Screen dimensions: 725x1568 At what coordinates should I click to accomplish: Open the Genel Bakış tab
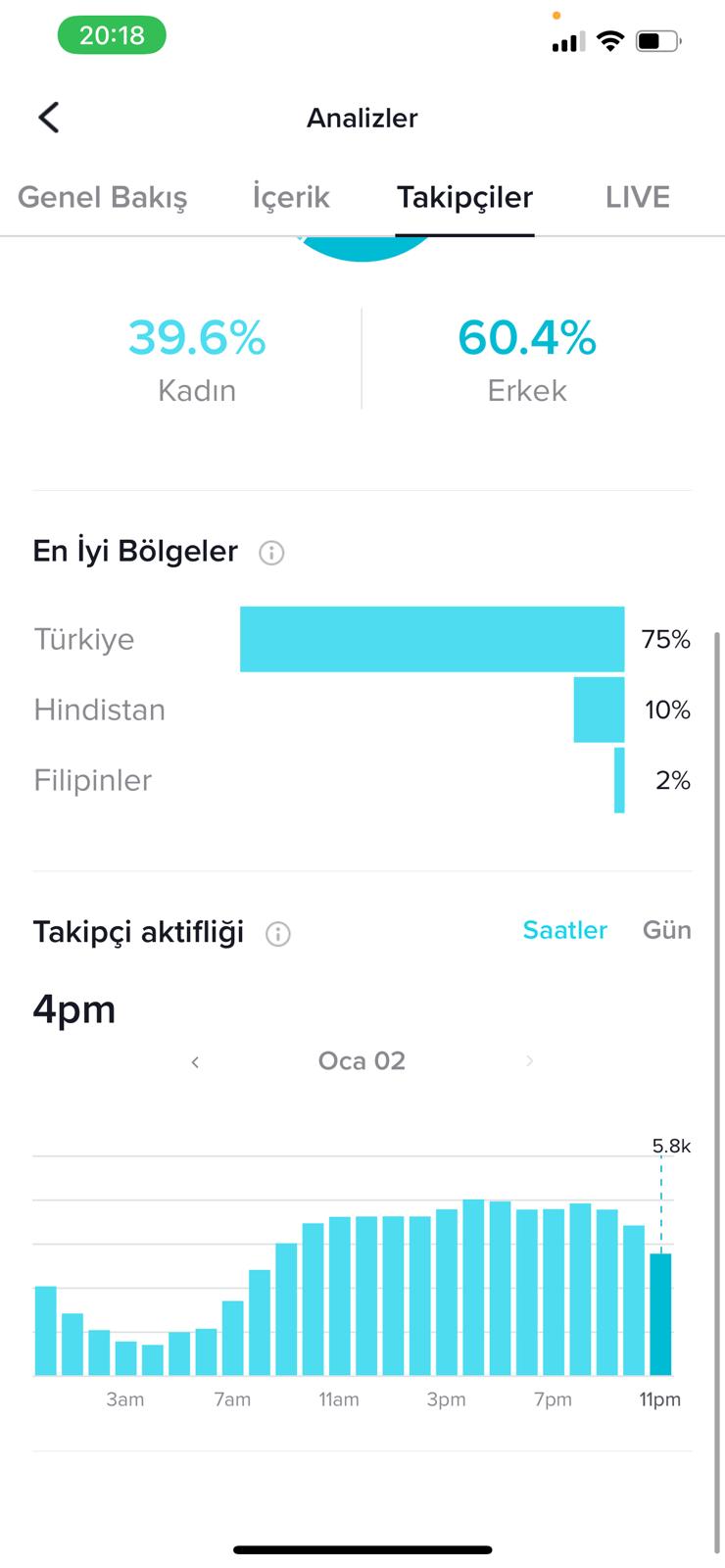103,197
